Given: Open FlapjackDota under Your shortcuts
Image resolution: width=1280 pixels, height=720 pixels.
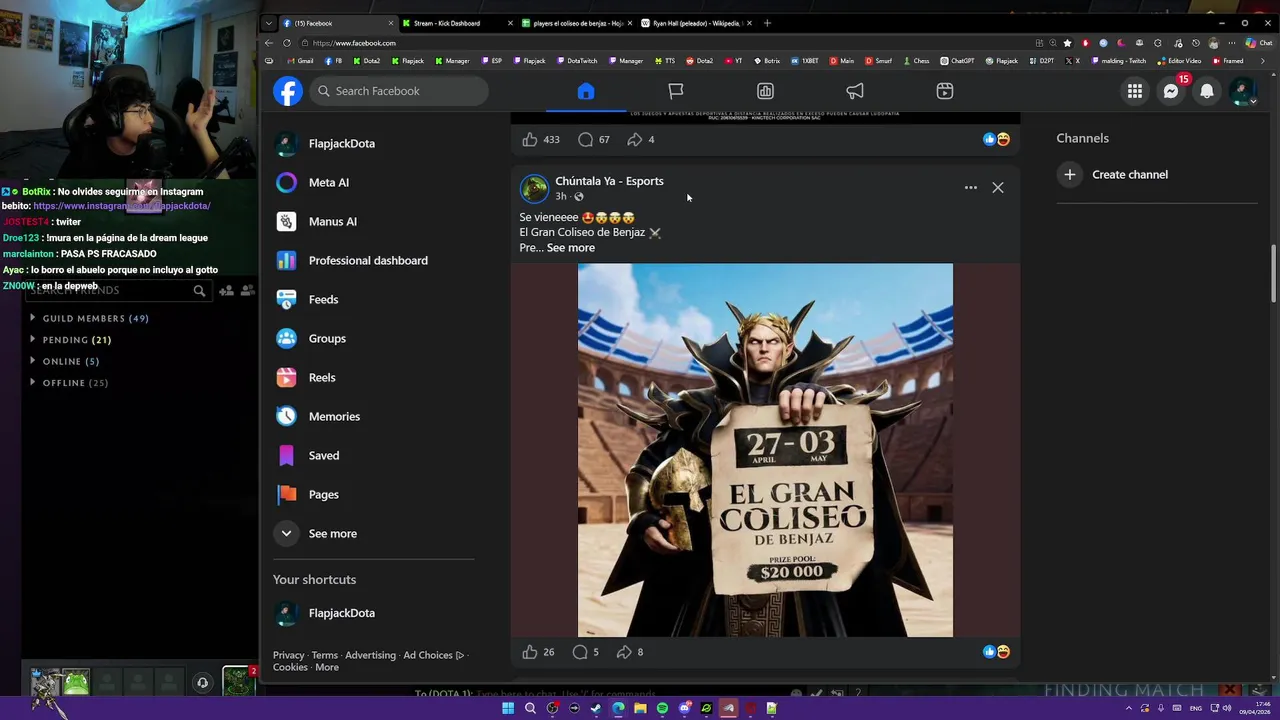Looking at the screenshot, I should click(374, 613).
